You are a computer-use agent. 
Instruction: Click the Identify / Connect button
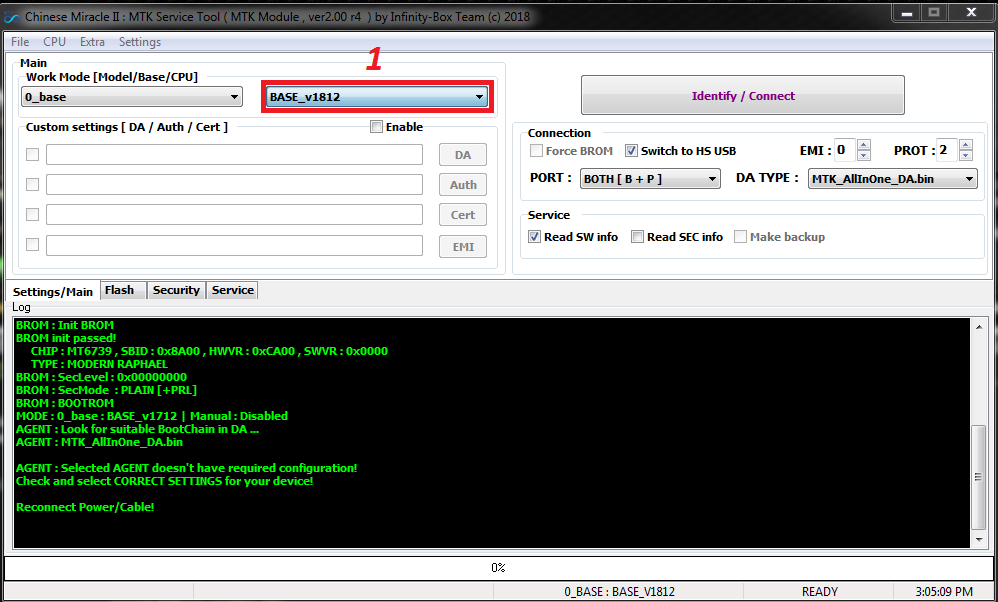click(743, 95)
